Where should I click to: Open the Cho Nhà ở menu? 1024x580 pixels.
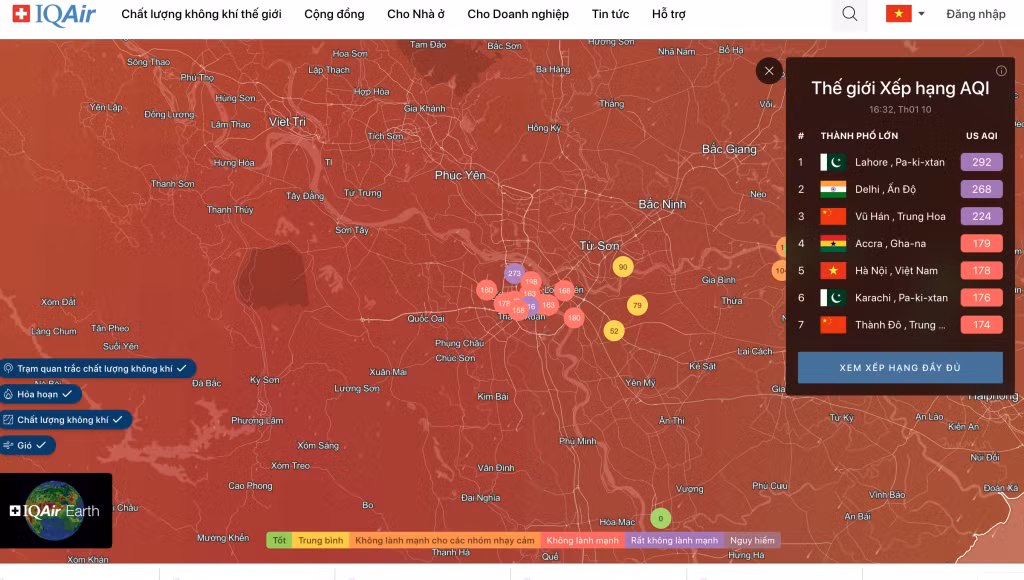[x=415, y=14]
